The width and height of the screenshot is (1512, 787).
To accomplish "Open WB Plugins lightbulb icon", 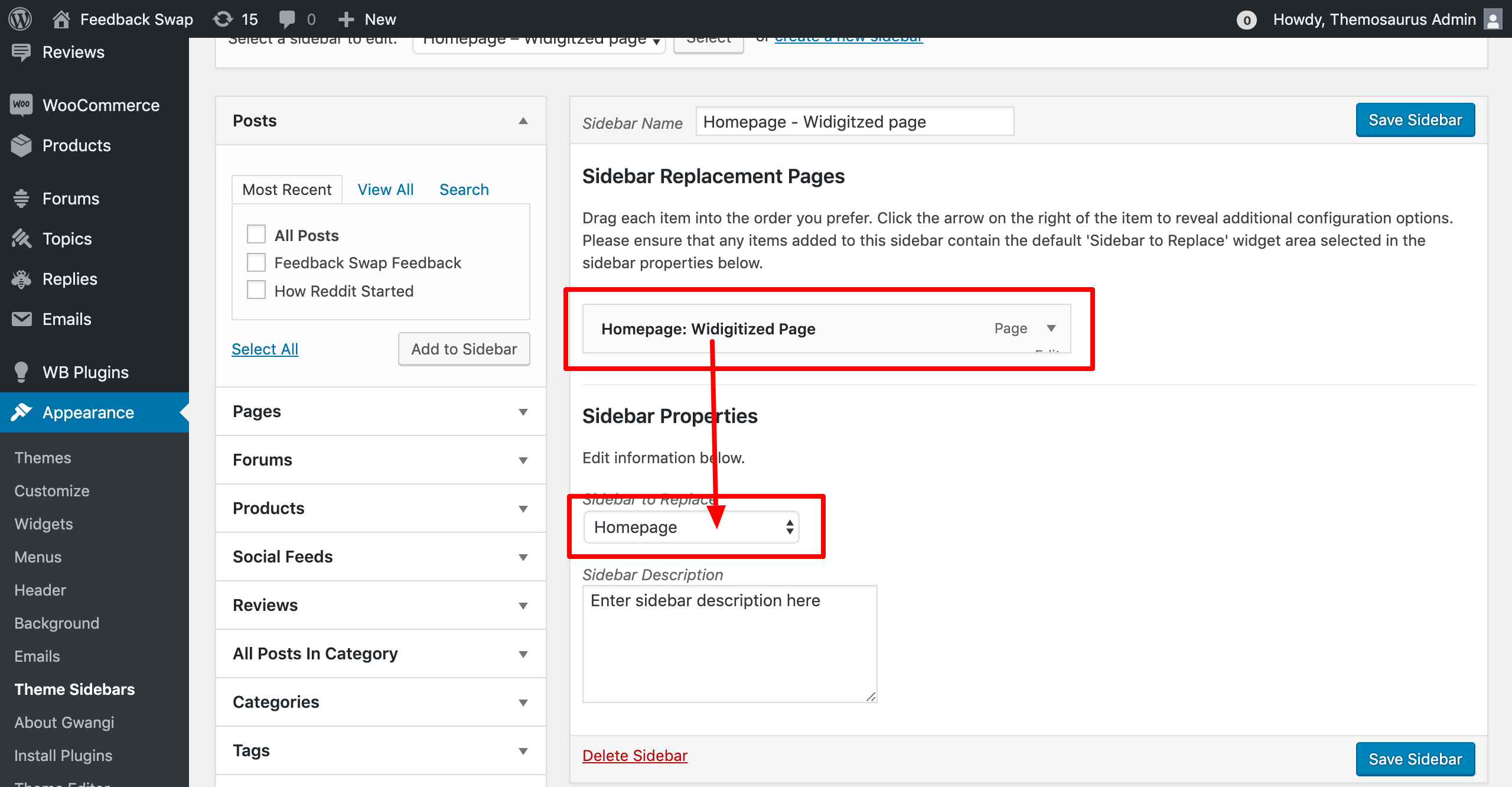I will point(21,372).
